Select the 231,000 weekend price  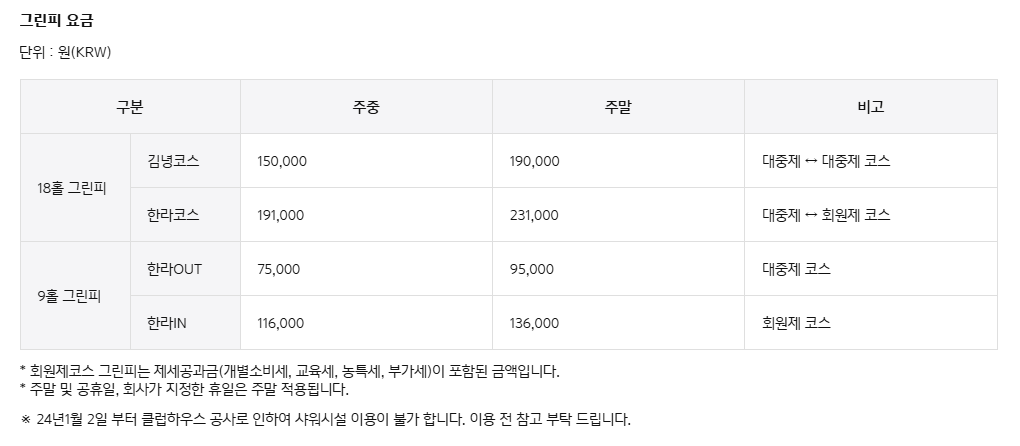(534, 215)
